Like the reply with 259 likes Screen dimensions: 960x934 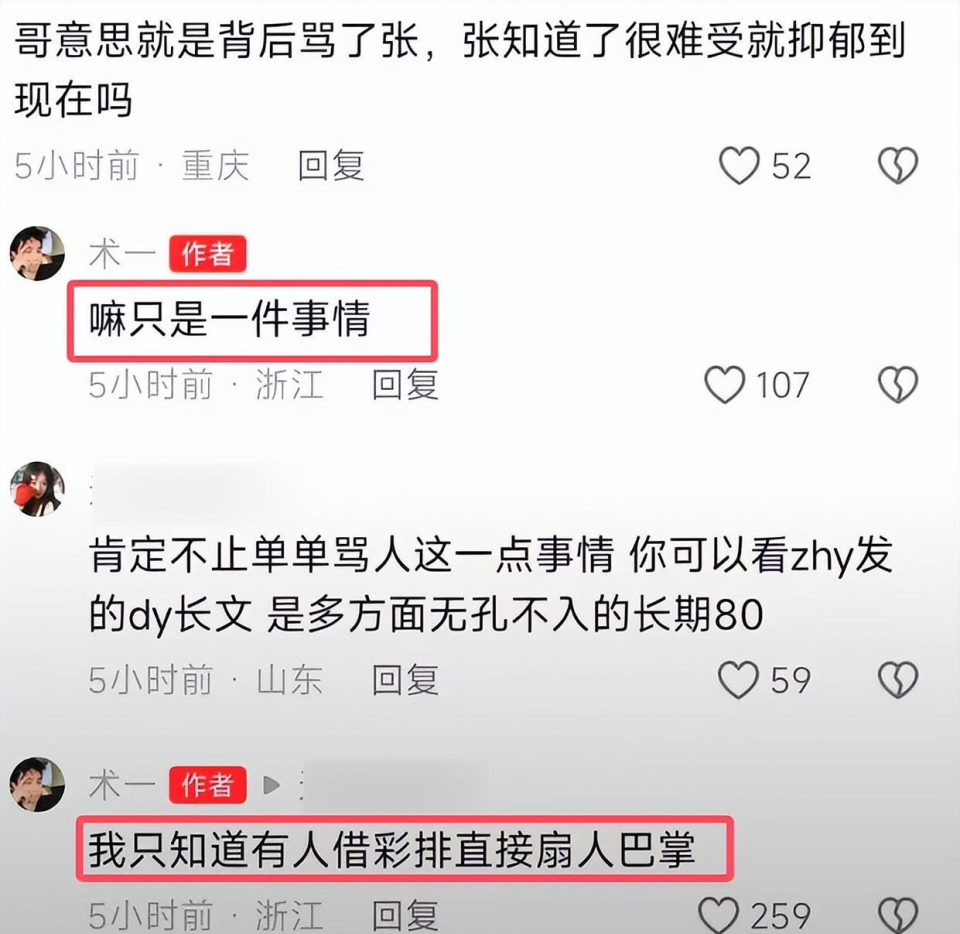(719, 915)
